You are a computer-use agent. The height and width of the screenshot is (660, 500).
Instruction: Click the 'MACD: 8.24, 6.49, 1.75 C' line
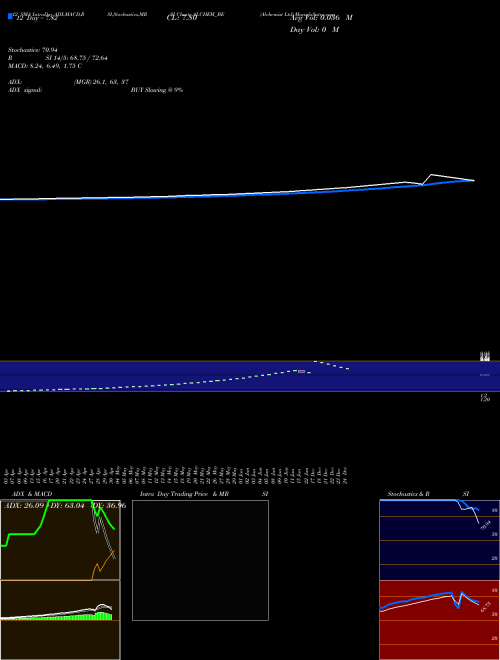pos(45,66)
